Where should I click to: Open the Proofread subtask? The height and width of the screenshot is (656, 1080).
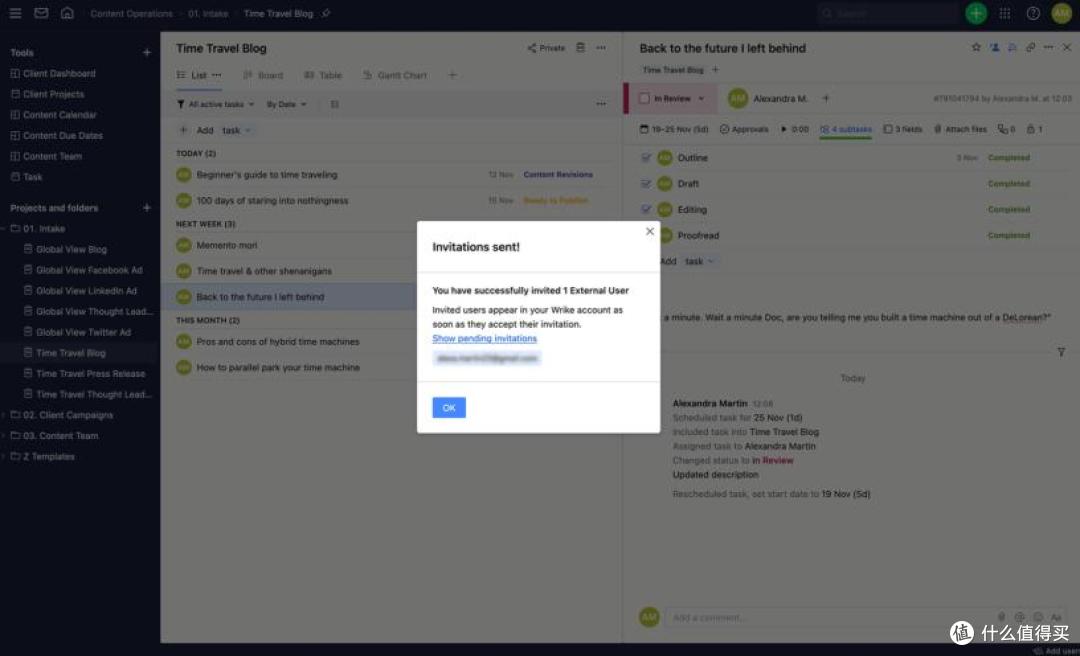(698, 235)
